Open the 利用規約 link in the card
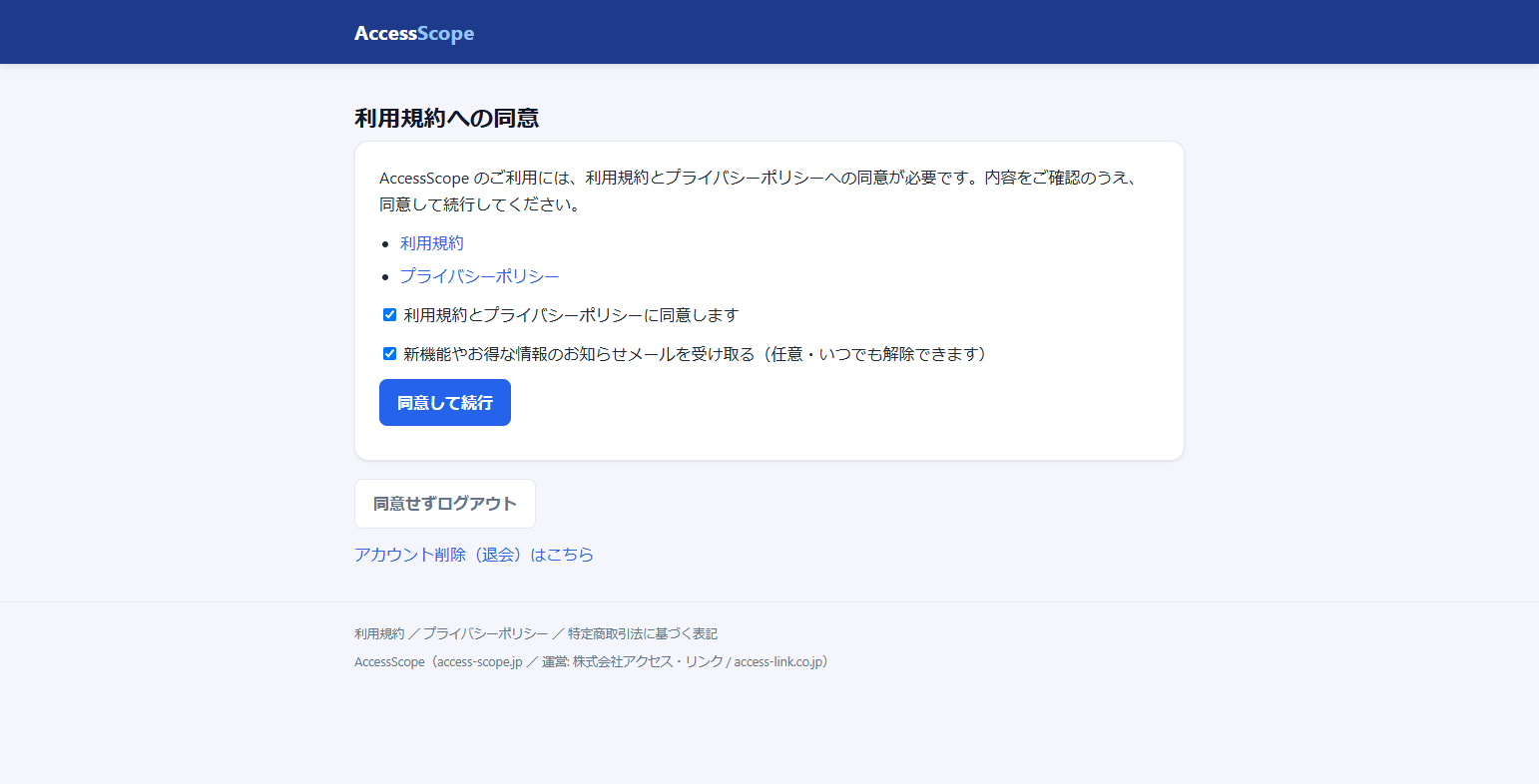 (x=431, y=243)
